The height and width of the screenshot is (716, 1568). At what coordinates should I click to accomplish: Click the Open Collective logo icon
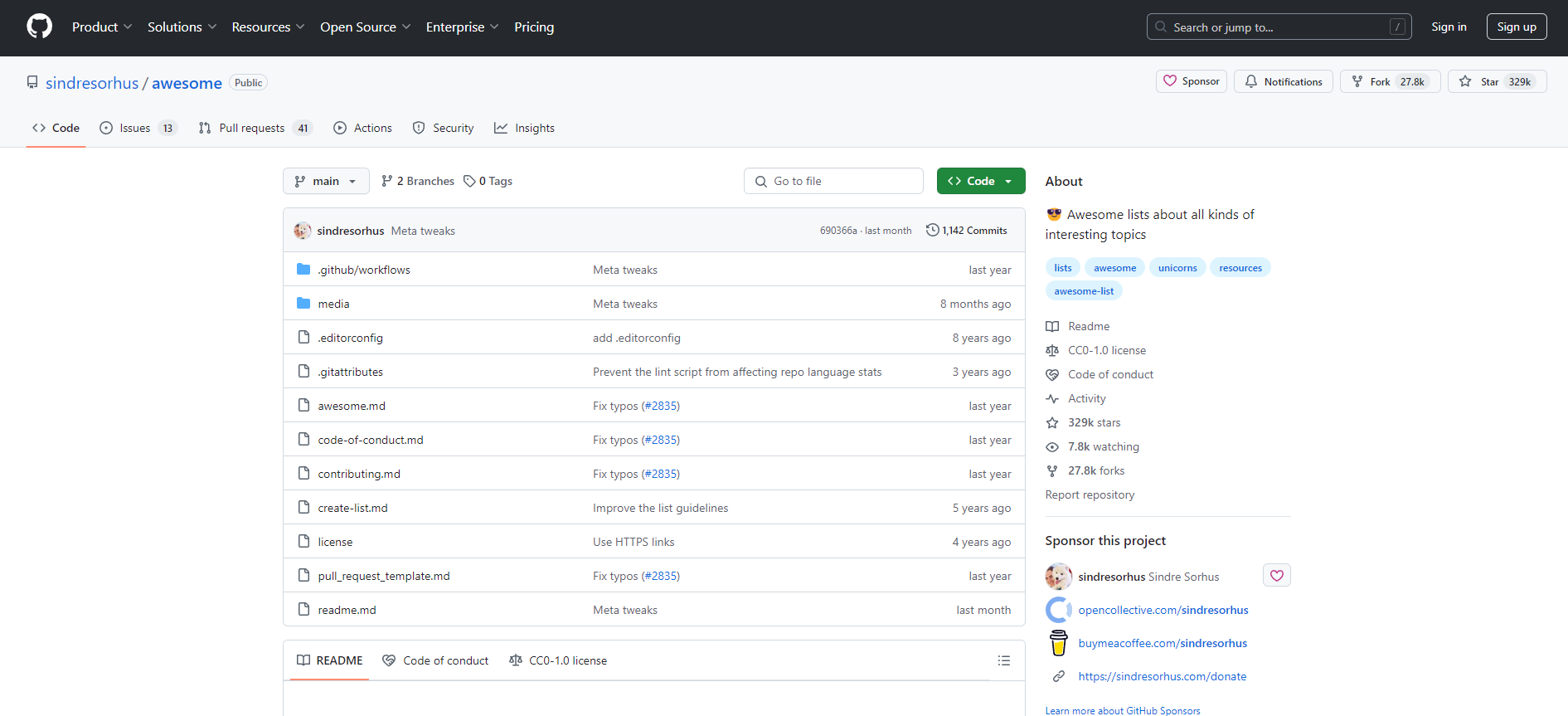[x=1058, y=610]
